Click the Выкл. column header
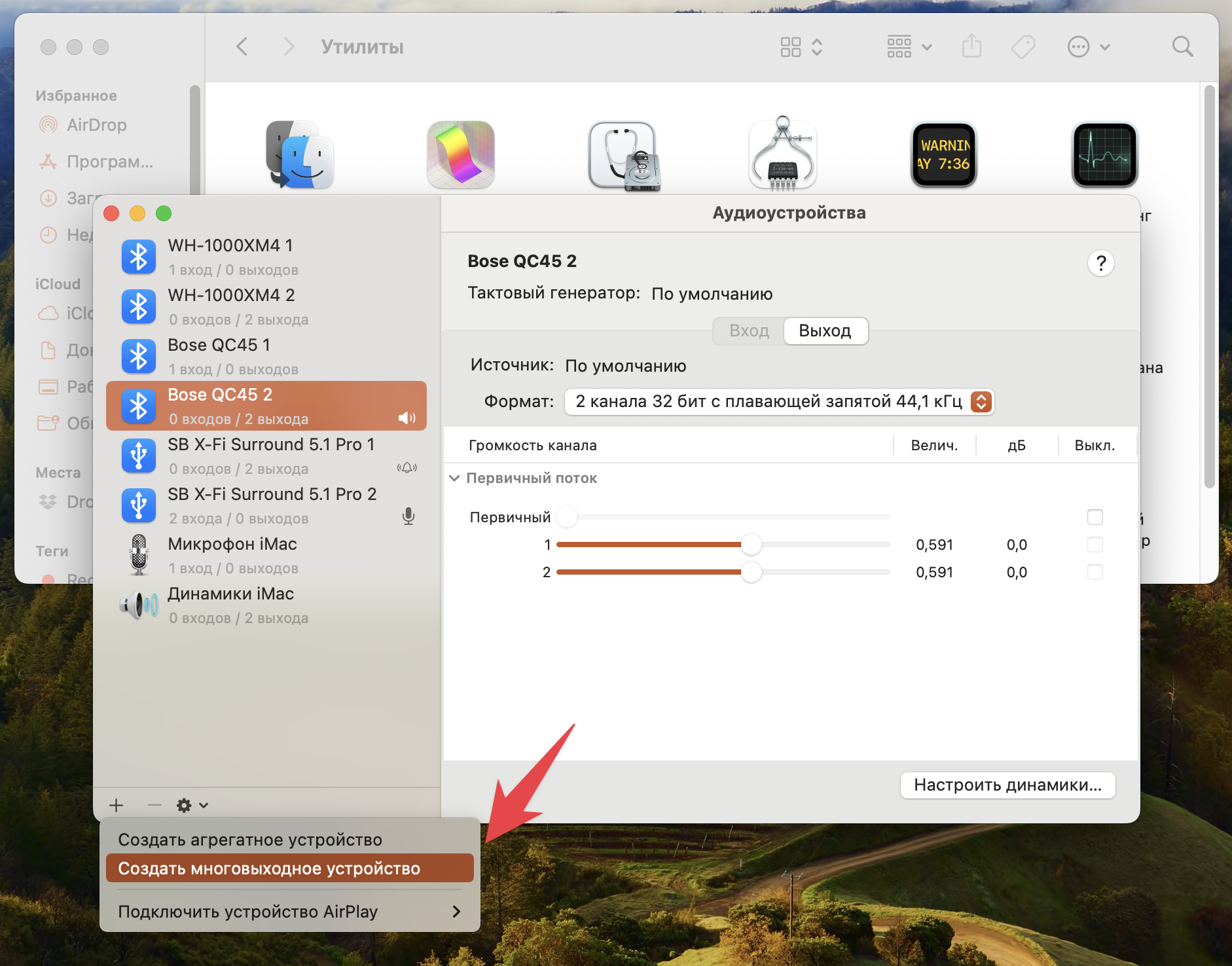This screenshot has width=1232, height=966. (1095, 445)
